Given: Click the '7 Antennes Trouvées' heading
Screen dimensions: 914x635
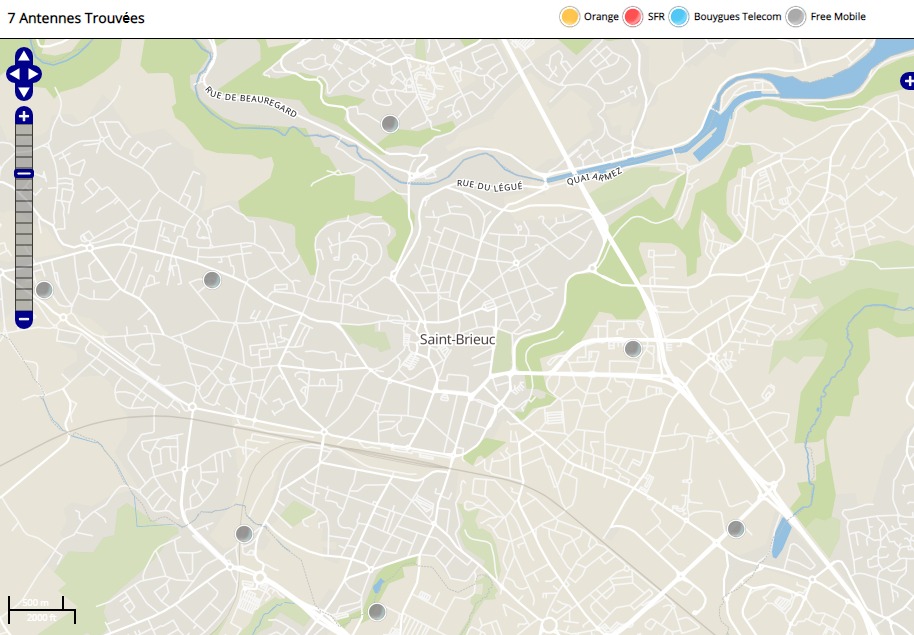Looking at the screenshot, I should tap(76, 18).
